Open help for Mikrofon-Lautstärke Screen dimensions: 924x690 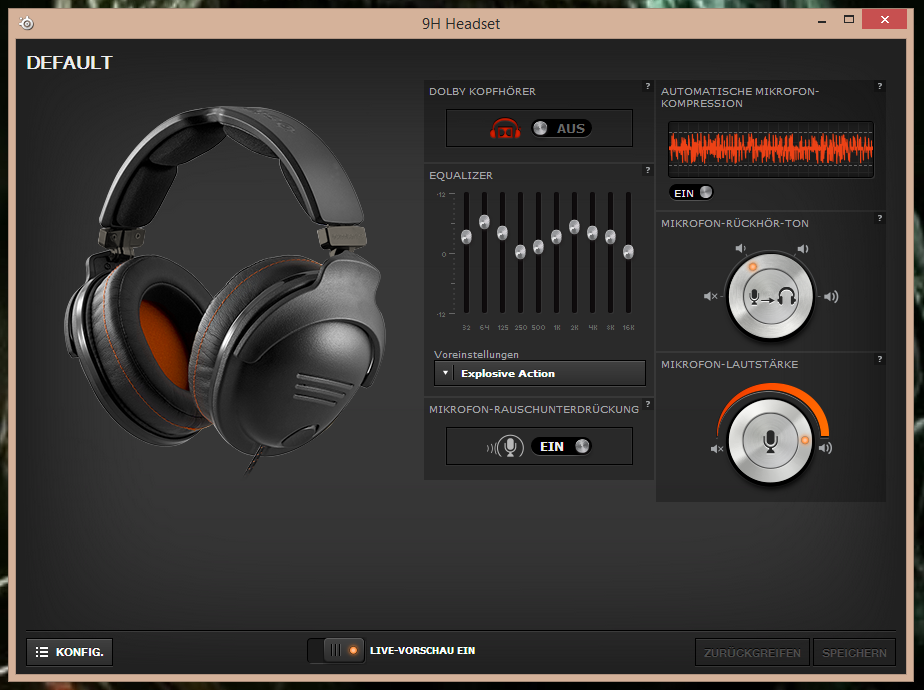click(x=880, y=359)
